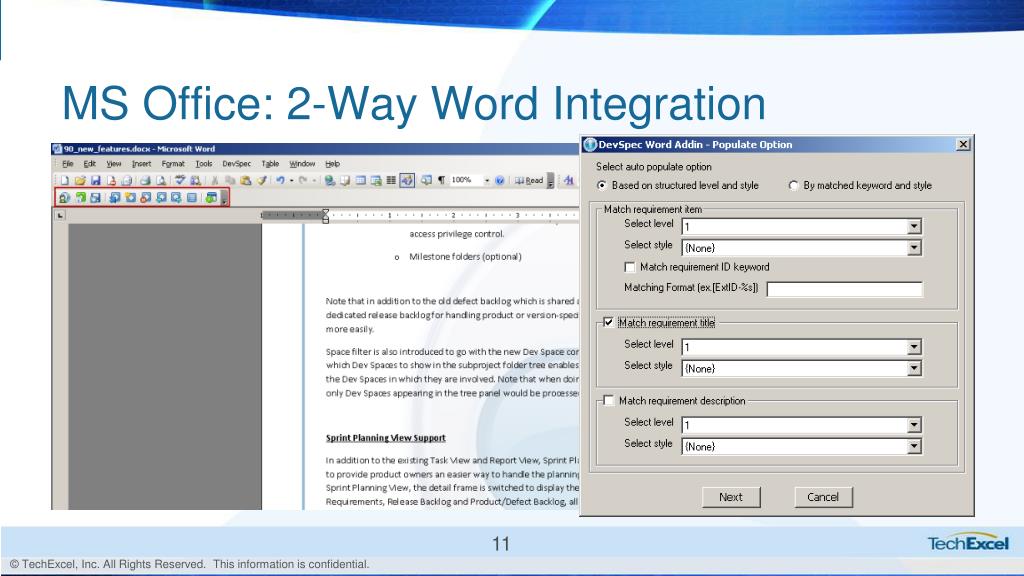Click the Save floppy disk icon
The width and height of the screenshot is (1024, 576).
pos(95,180)
